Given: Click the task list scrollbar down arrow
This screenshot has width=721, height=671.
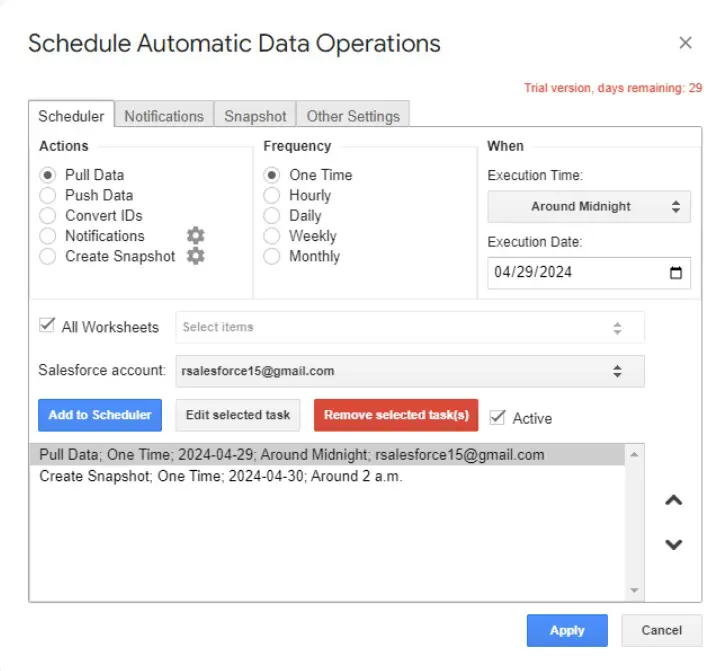Looking at the screenshot, I should click(x=633, y=591).
